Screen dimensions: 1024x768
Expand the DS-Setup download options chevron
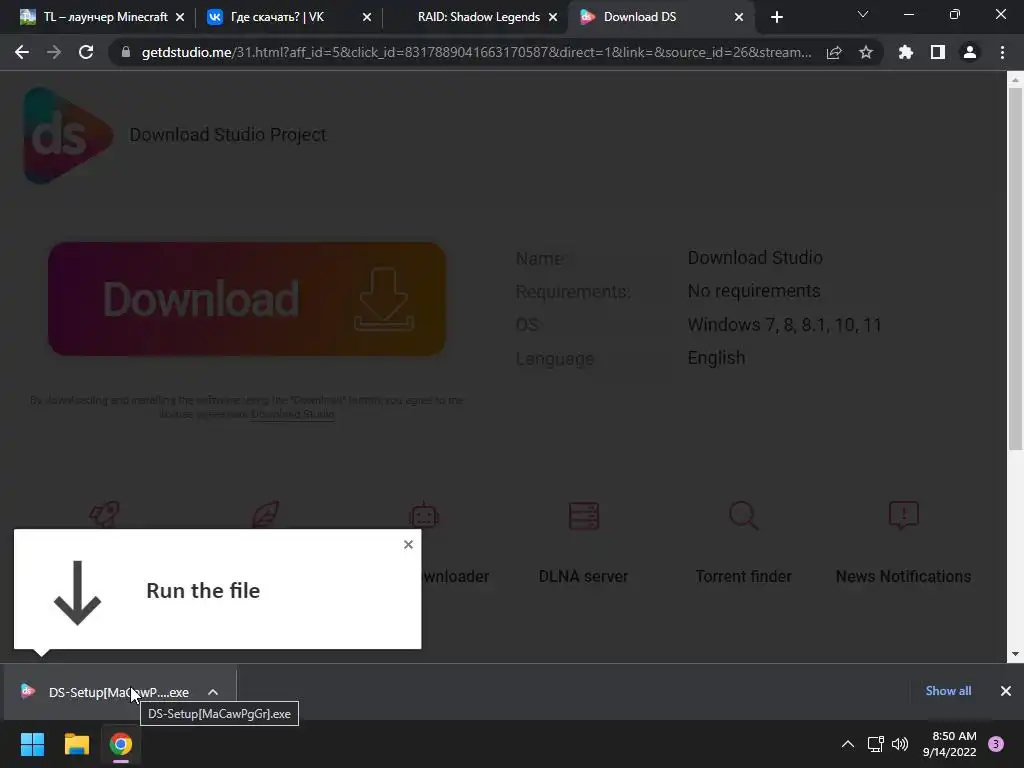(x=213, y=692)
